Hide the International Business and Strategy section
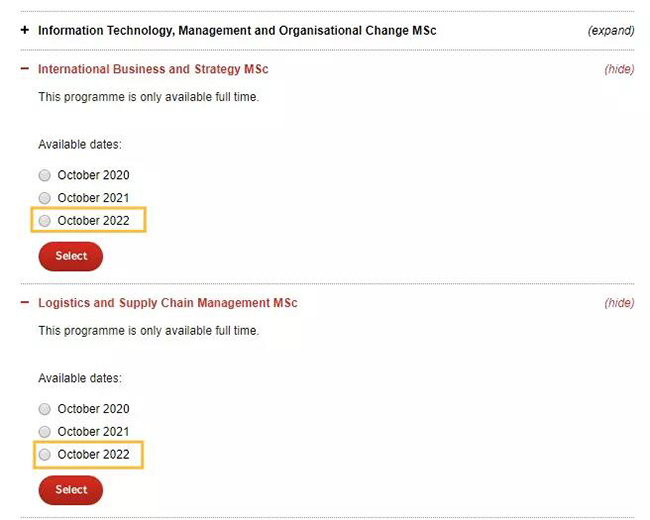This screenshot has height=520, width=650. [x=619, y=70]
